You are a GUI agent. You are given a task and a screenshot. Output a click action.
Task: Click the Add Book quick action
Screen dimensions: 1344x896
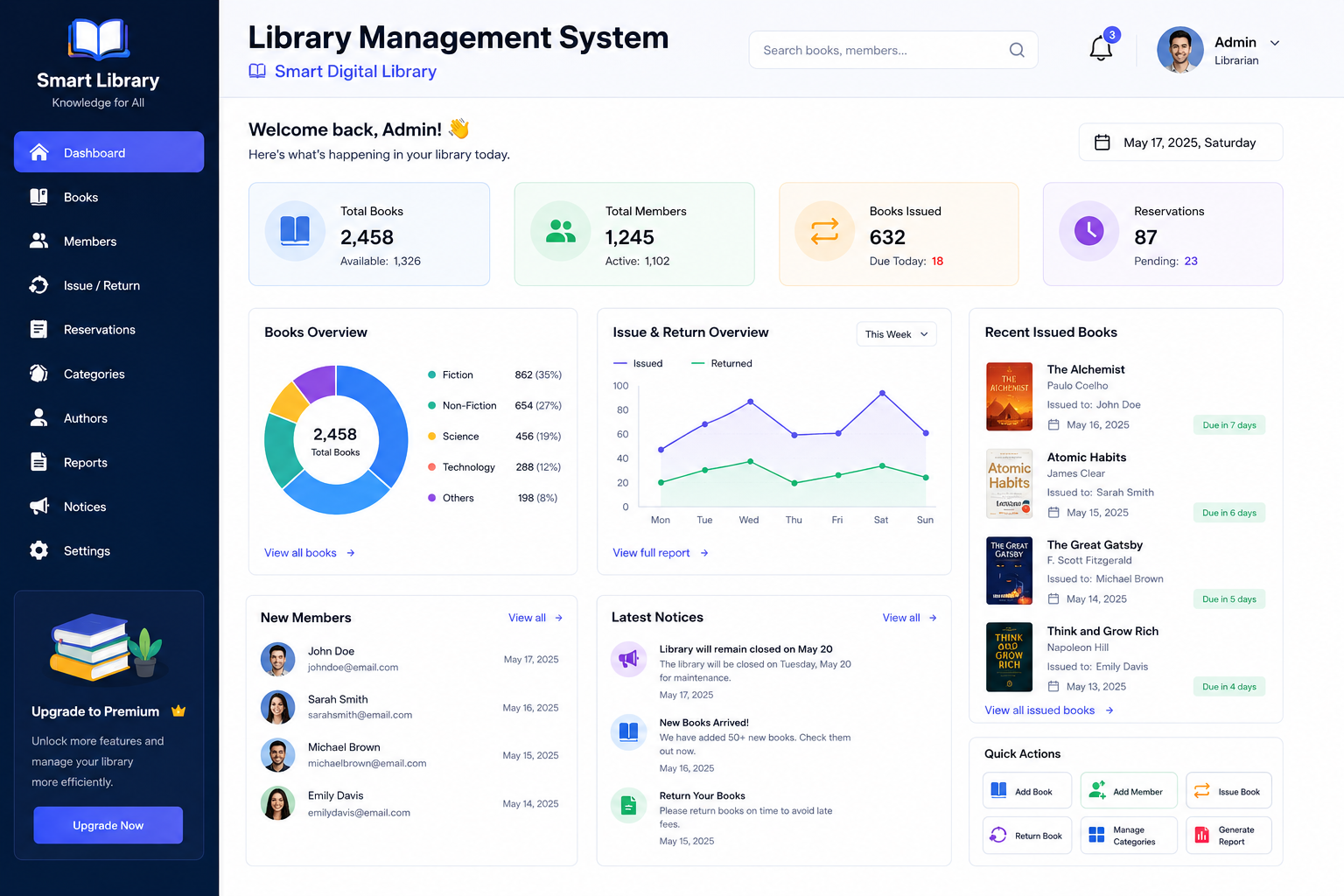(1027, 791)
